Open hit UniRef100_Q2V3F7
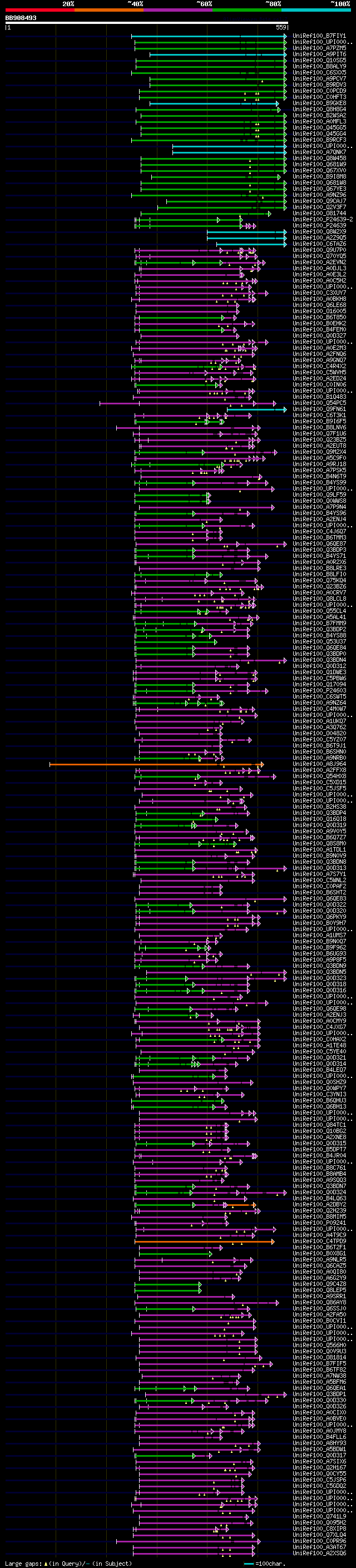Image resolution: width=356 pixels, height=1568 pixels. click(319, 207)
